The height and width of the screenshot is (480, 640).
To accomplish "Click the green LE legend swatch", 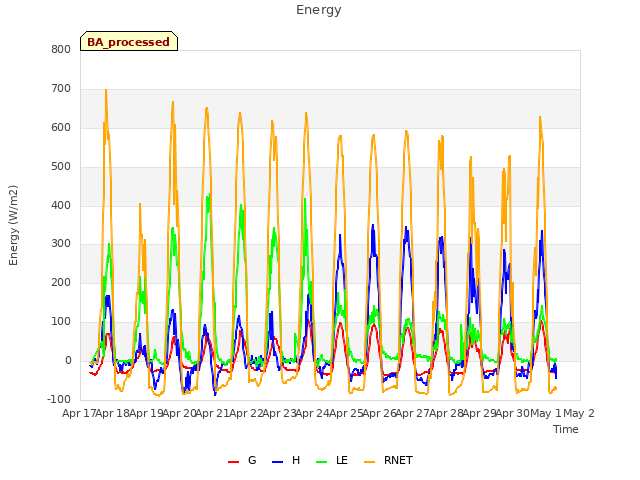I will pos(322,462).
